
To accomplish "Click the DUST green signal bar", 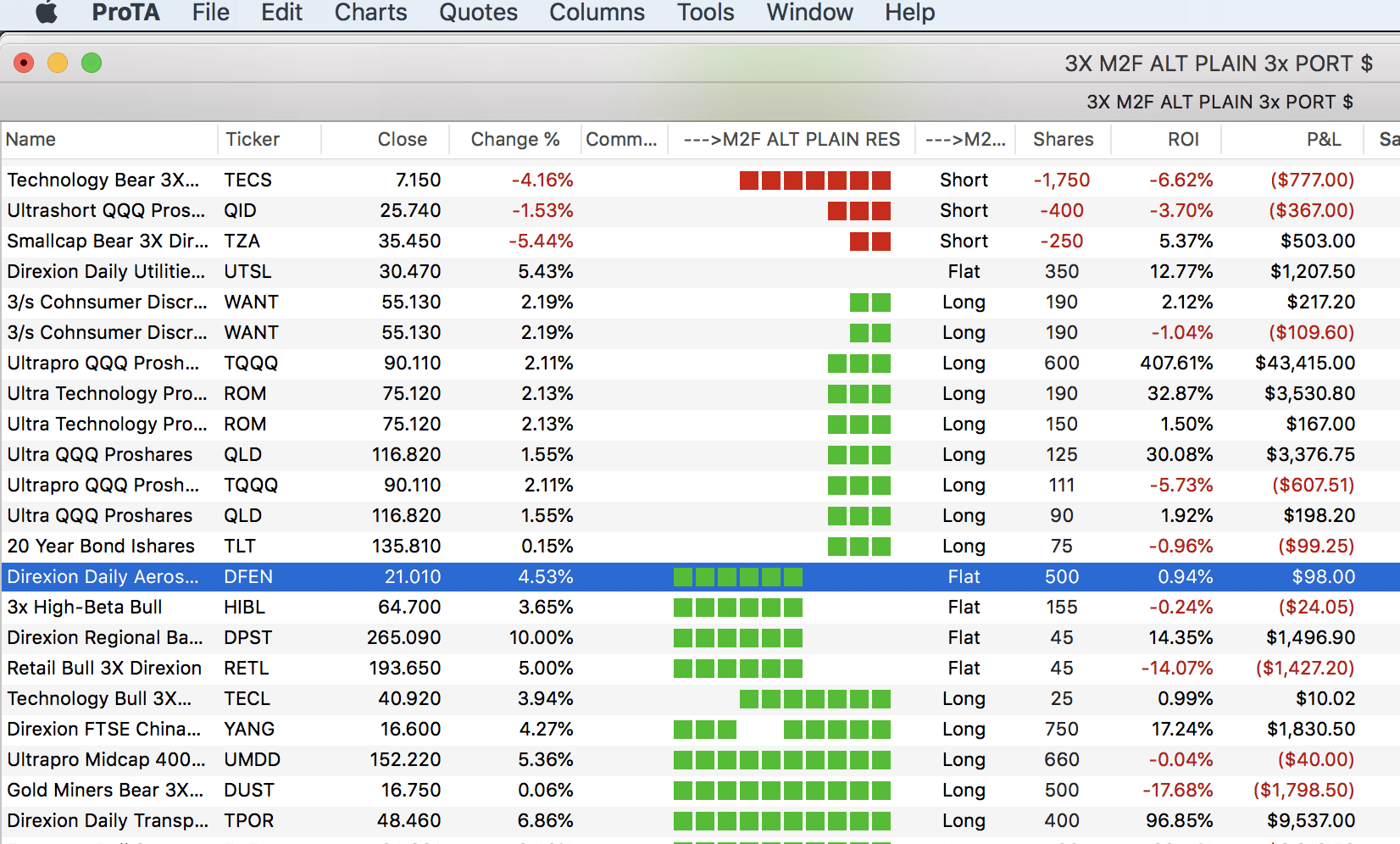I will click(x=782, y=791).
